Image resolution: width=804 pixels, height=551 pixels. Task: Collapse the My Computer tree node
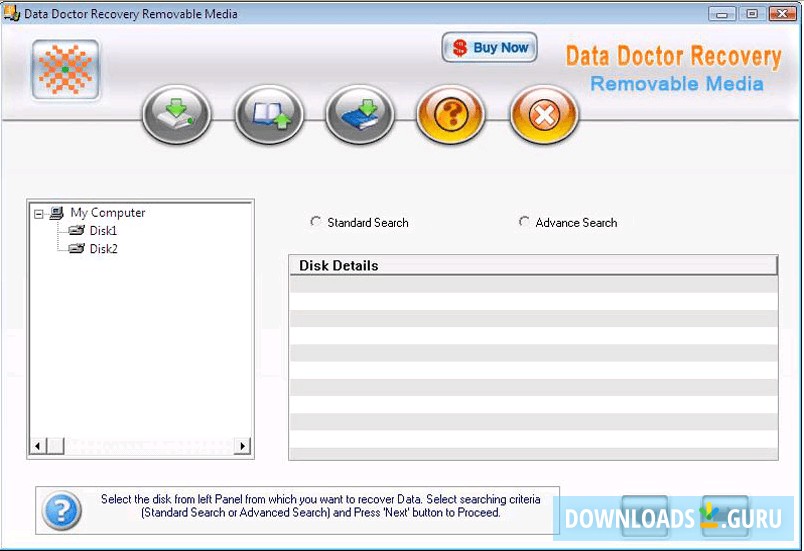coord(38,214)
